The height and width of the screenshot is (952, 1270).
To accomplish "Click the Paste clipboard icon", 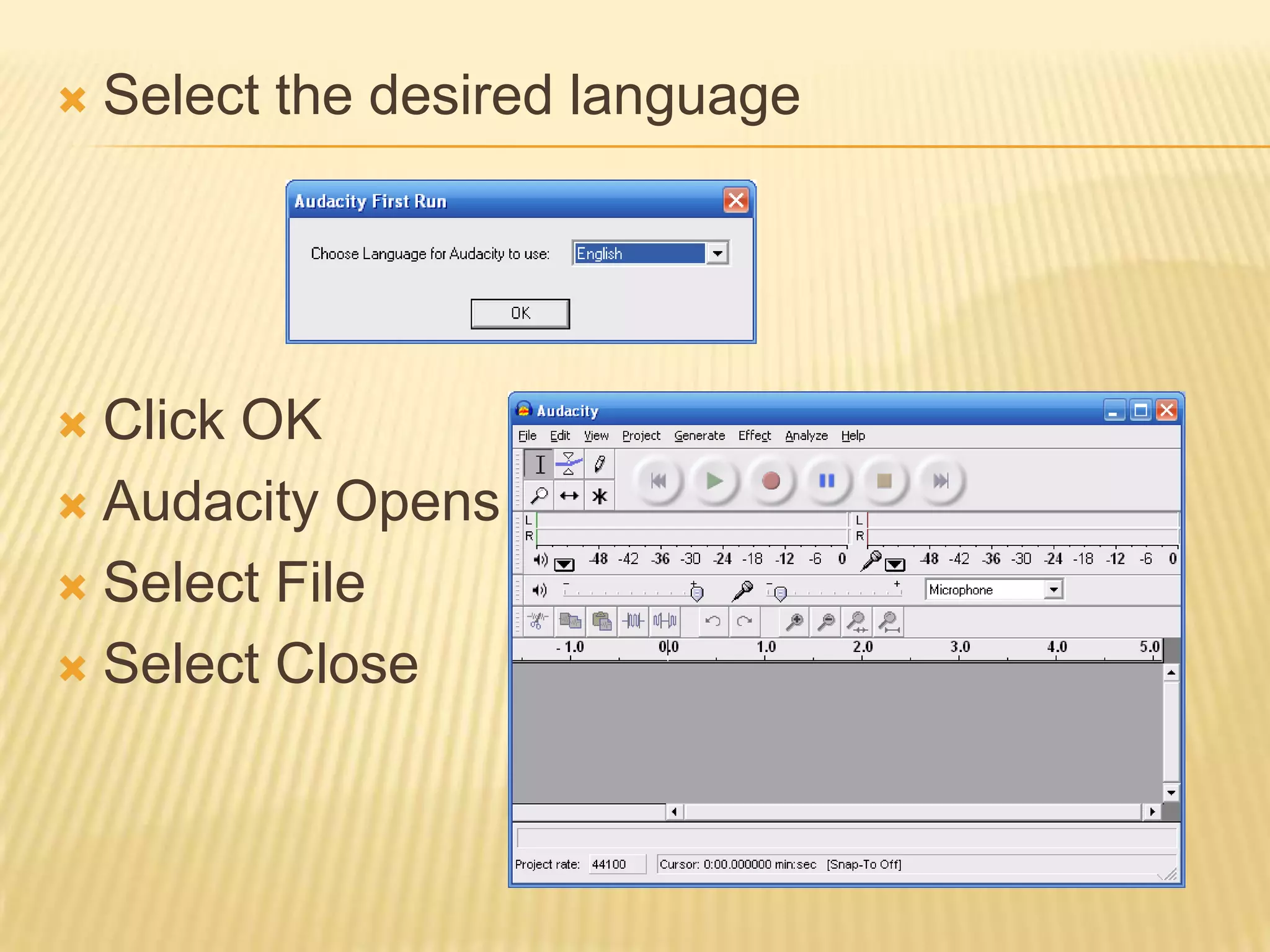I will click(x=602, y=620).
